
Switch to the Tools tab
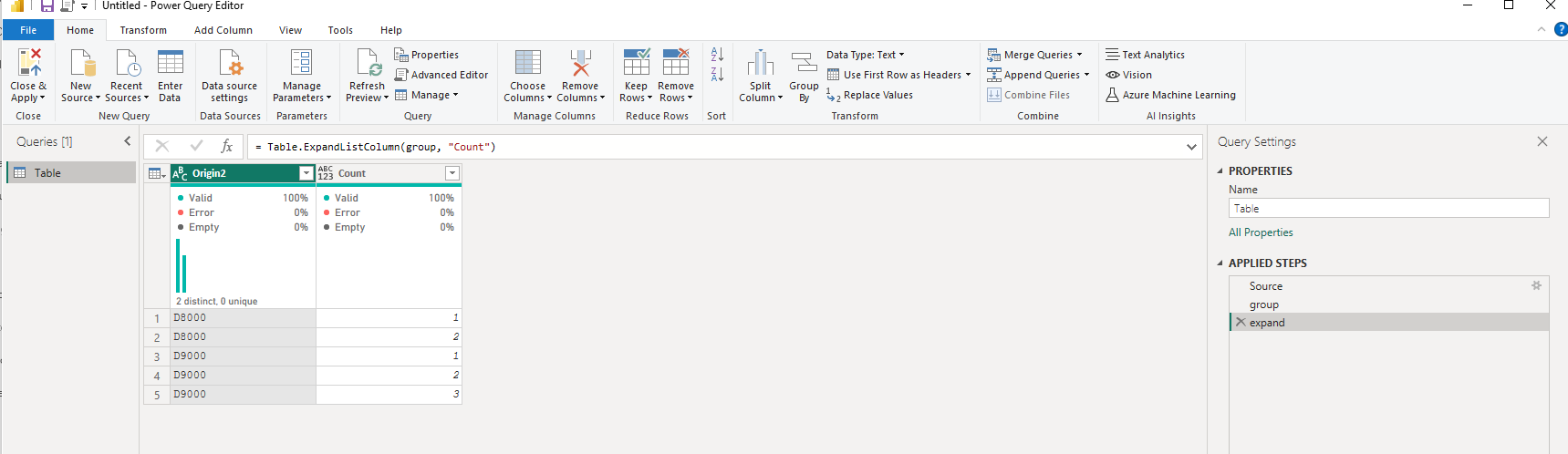pyautogui.click(x=340, y=30)
